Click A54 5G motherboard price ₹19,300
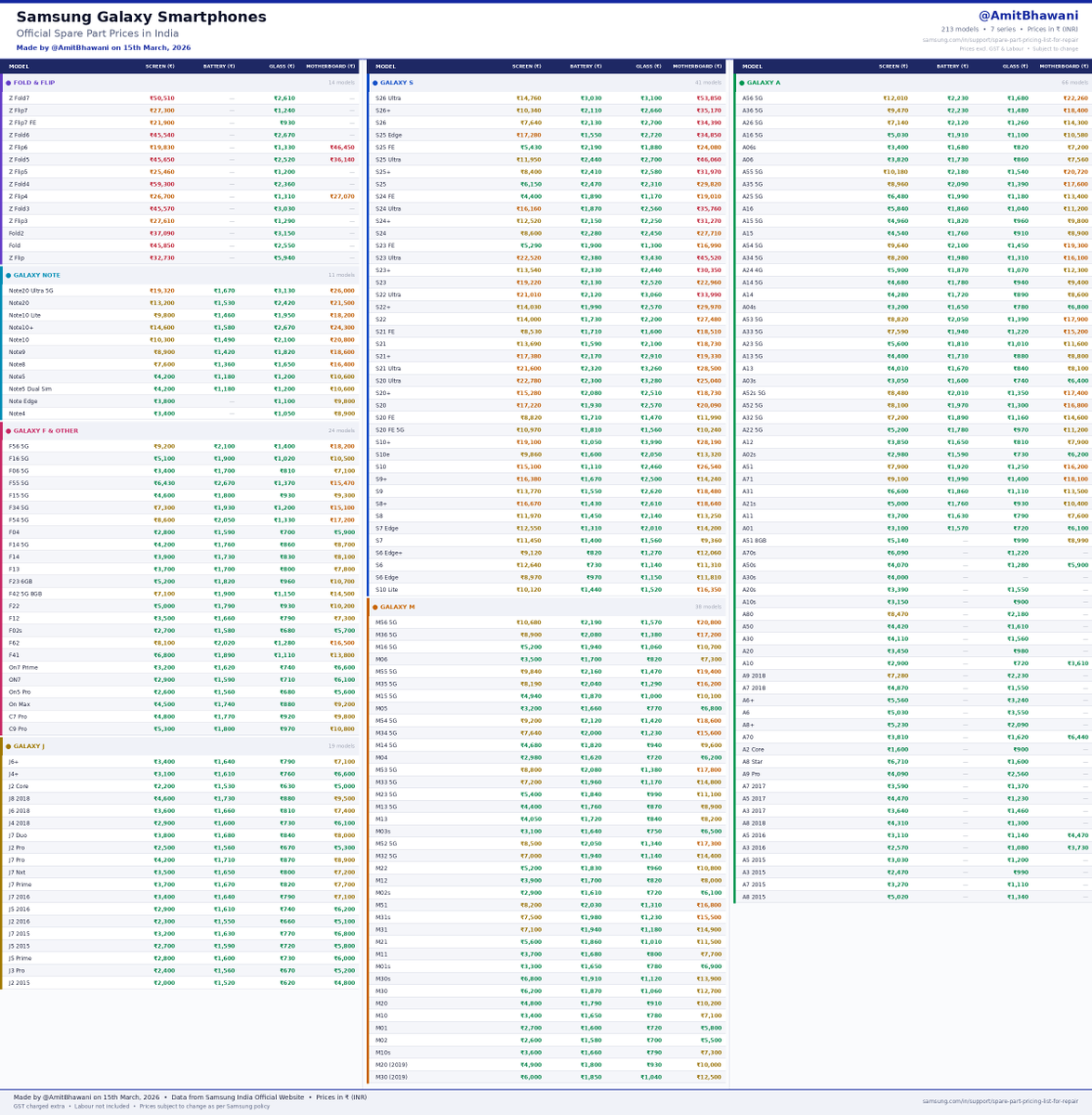Screen dimensions: 1092x1115 [x=1076, y=245]
